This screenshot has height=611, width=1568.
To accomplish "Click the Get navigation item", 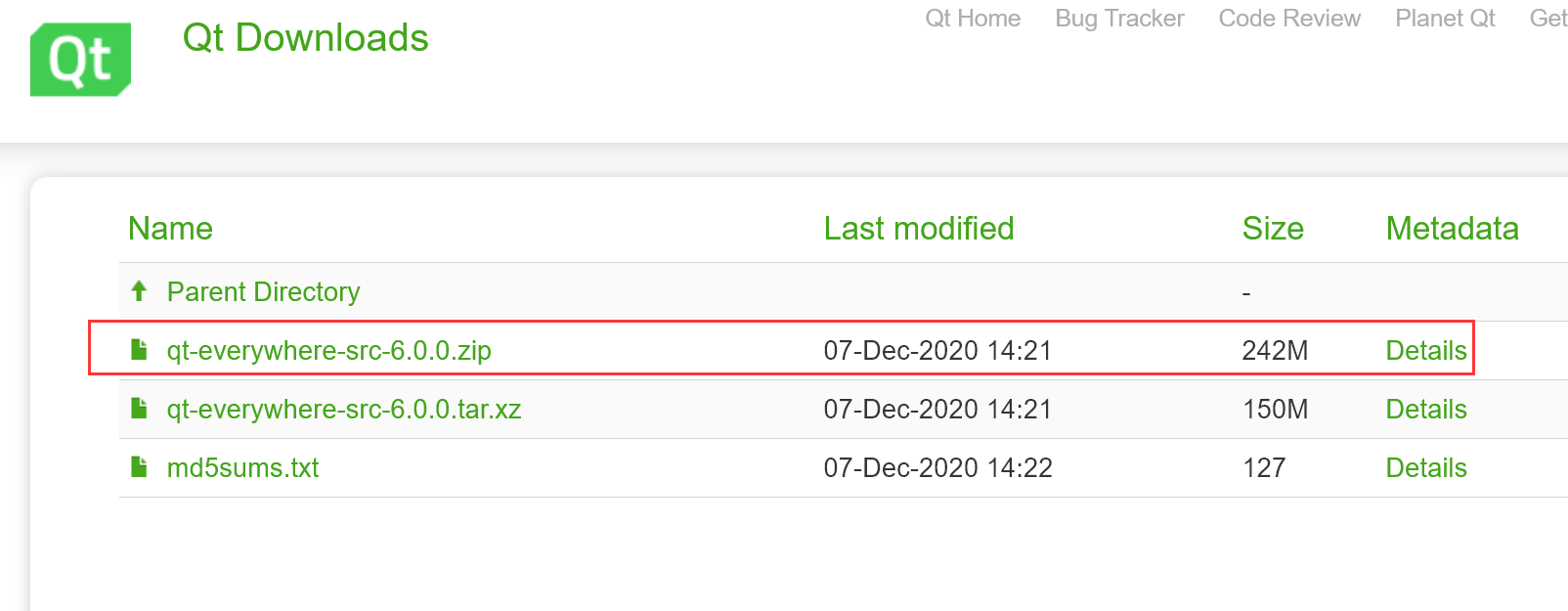I will point(1547,18).
